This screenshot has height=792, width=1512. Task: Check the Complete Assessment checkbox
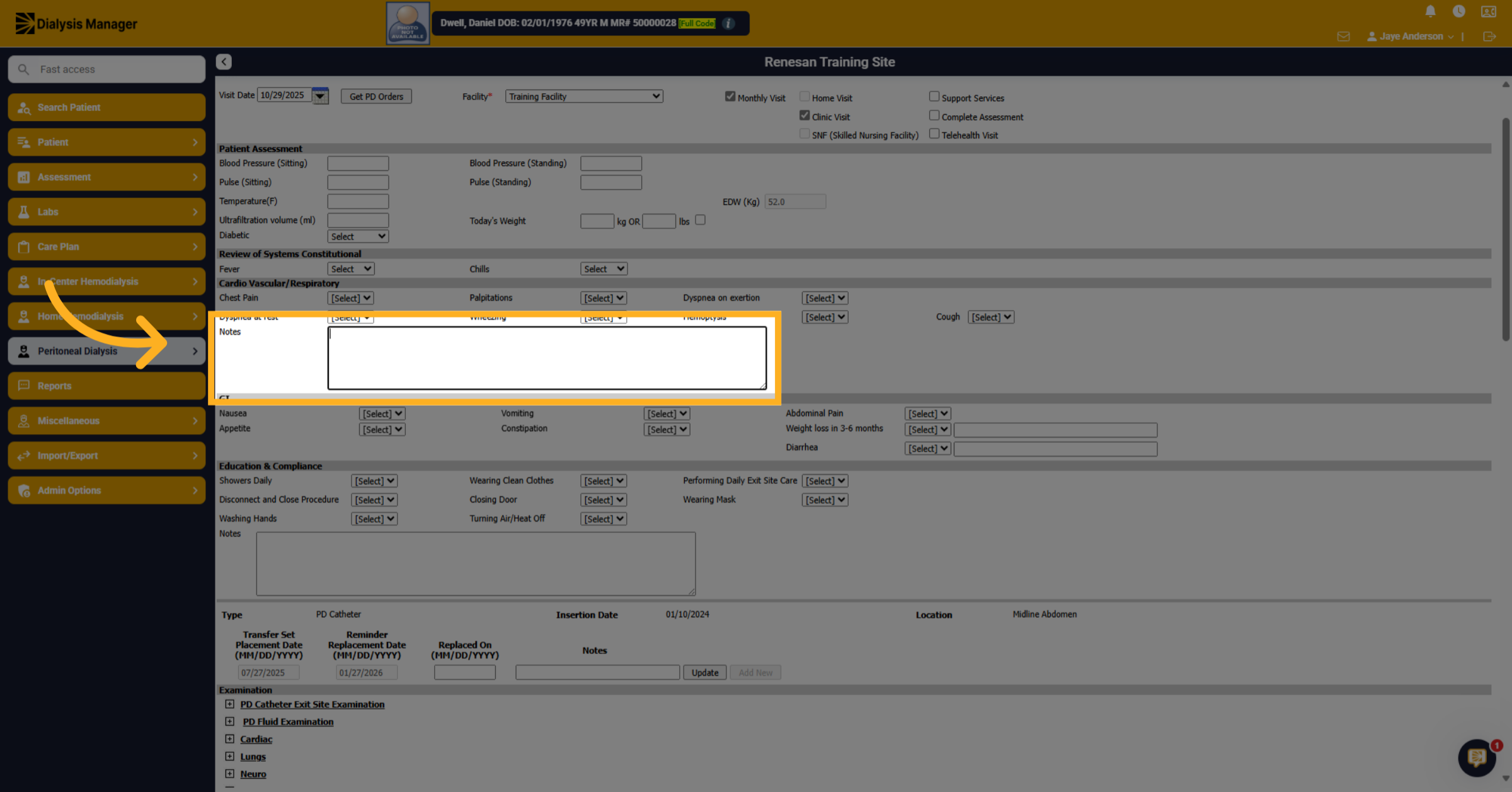pos(934,115)
